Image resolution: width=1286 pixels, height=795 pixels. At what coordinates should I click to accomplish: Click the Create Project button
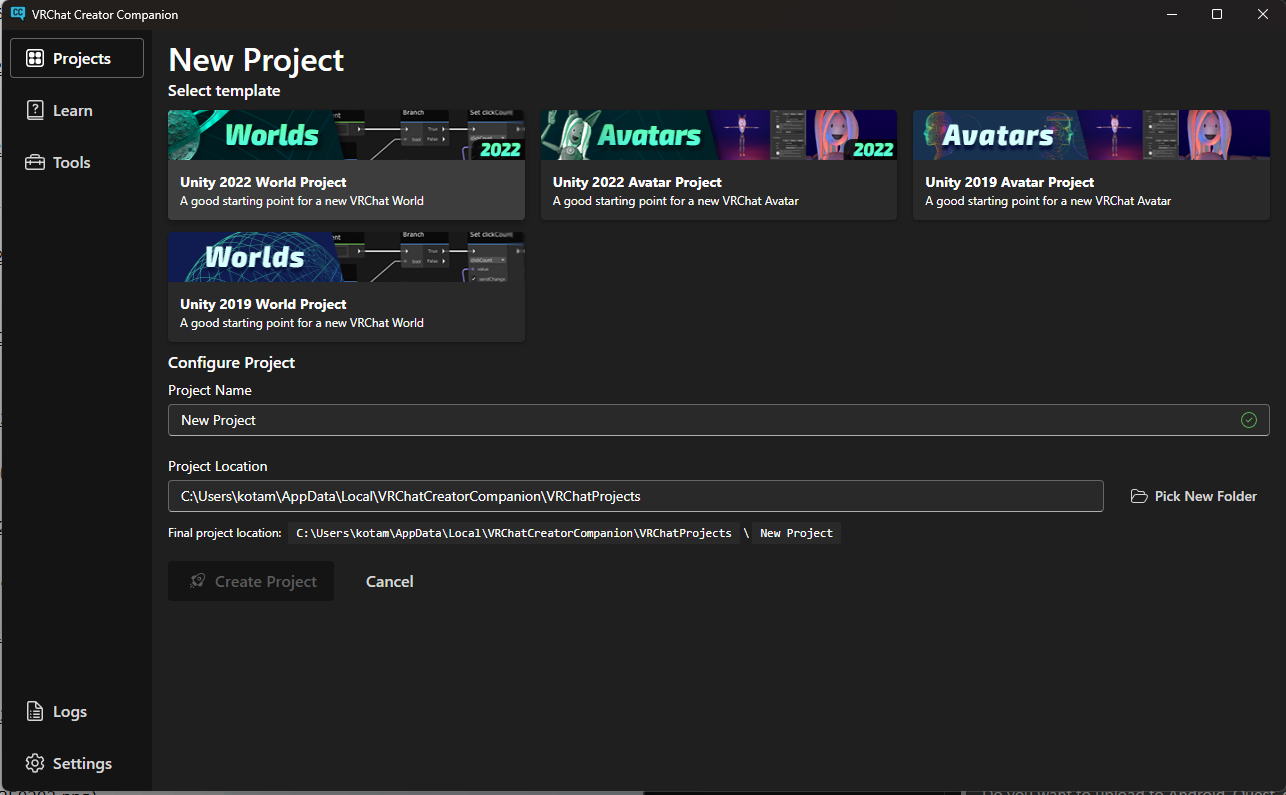click(251, 581)
